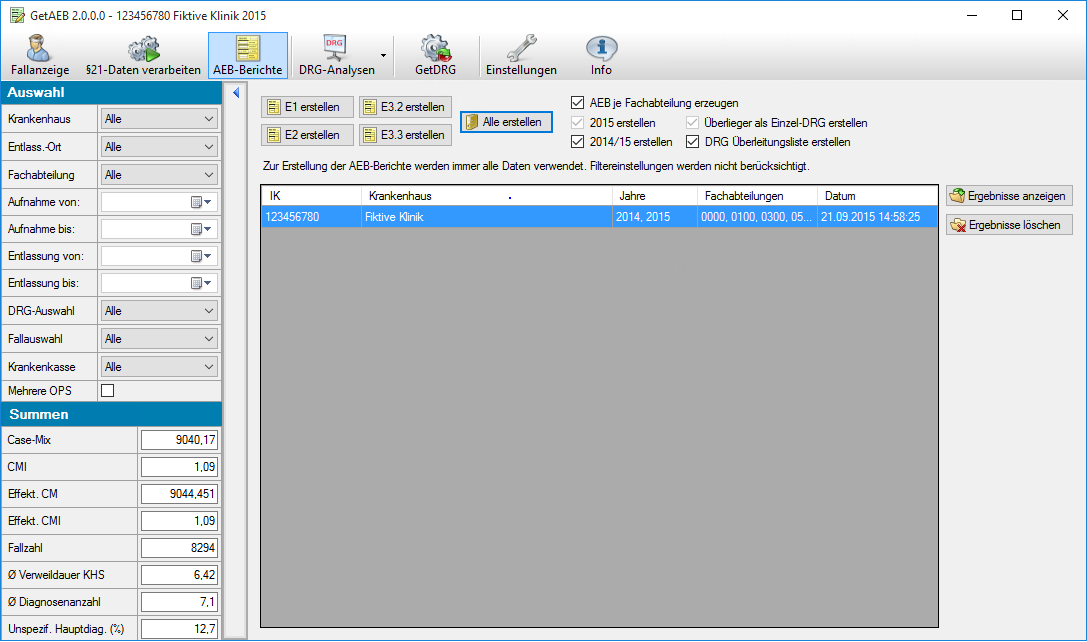Click the Alle erstellen button
1087x642 pixels.
tap(506, 122)
